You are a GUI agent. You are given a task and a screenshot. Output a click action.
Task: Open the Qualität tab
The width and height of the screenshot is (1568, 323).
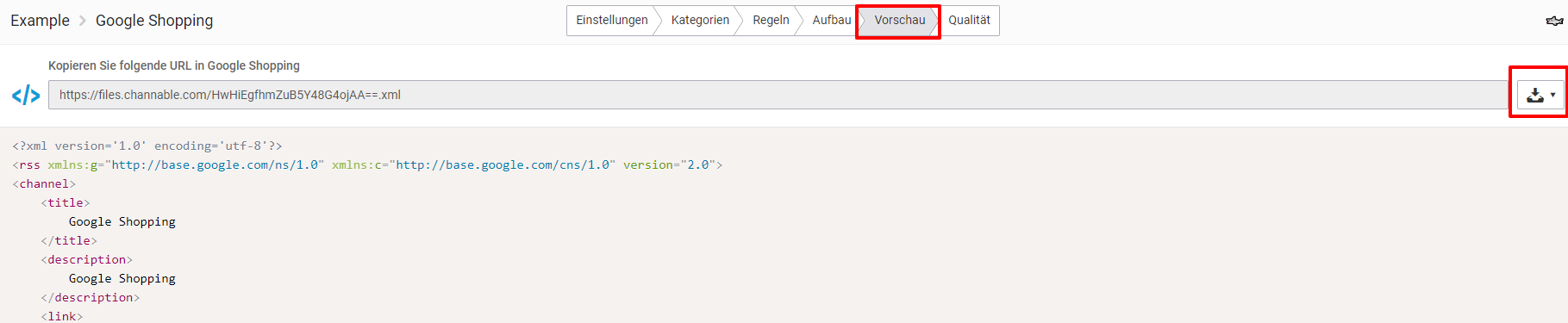click(969, 21)
